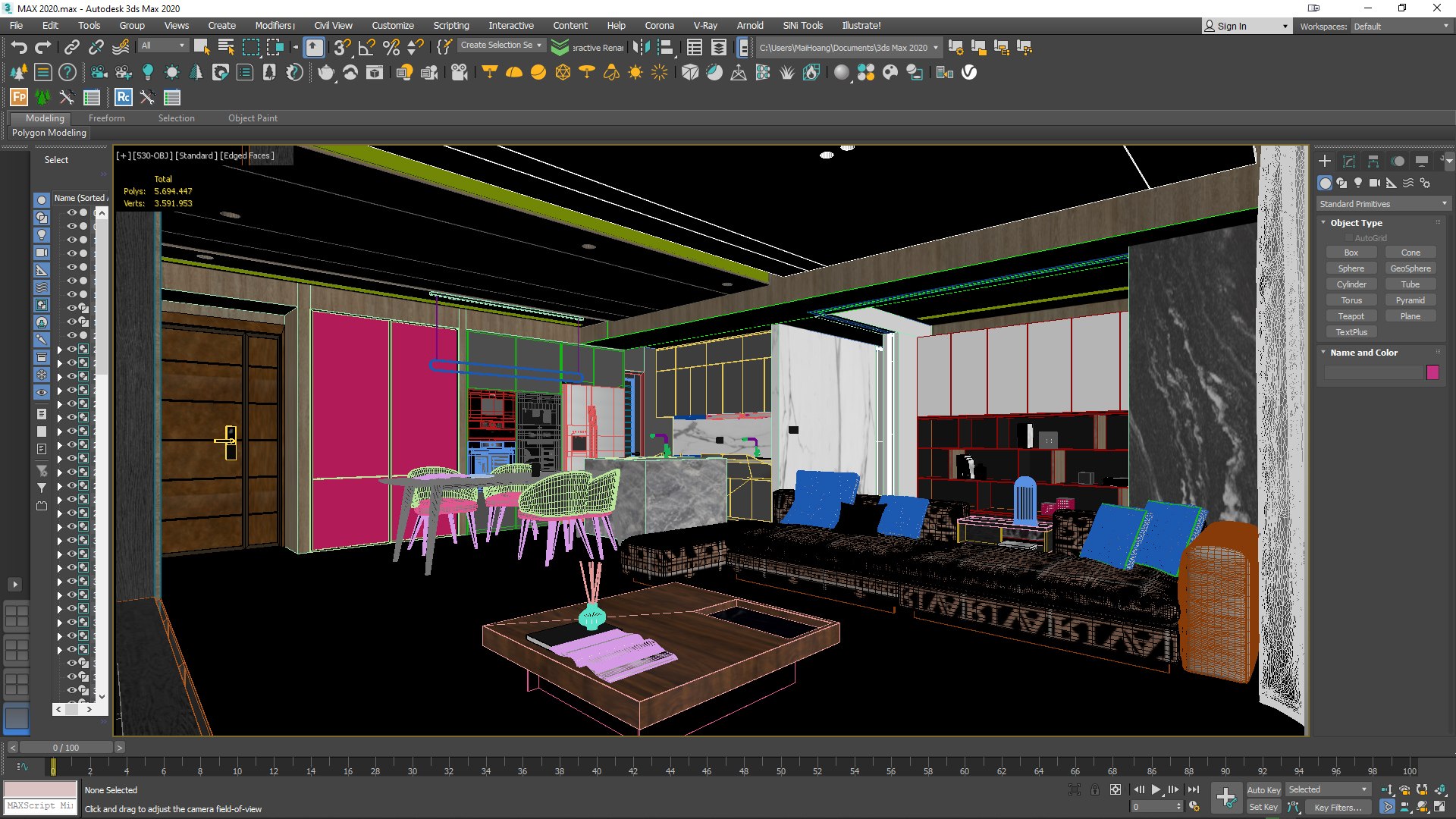Viewport: 1456px width, 819px height.
Task: Click the RailClone Rc icon
Action: tap(123, 97)
